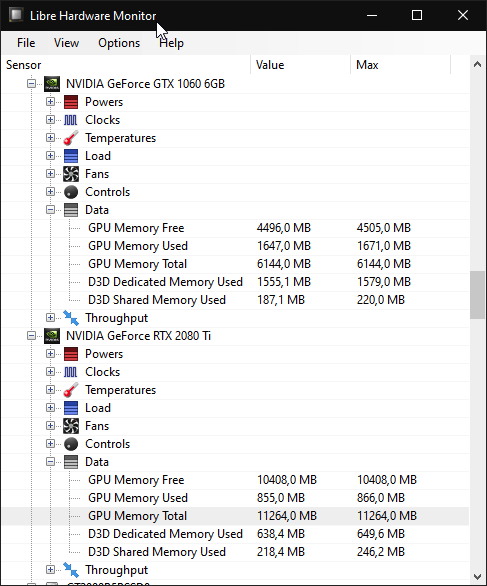The width and height of the screenshot is (487, 586).
Task: Click the Data icon under GTX 1060
Action: coord(71,210)
